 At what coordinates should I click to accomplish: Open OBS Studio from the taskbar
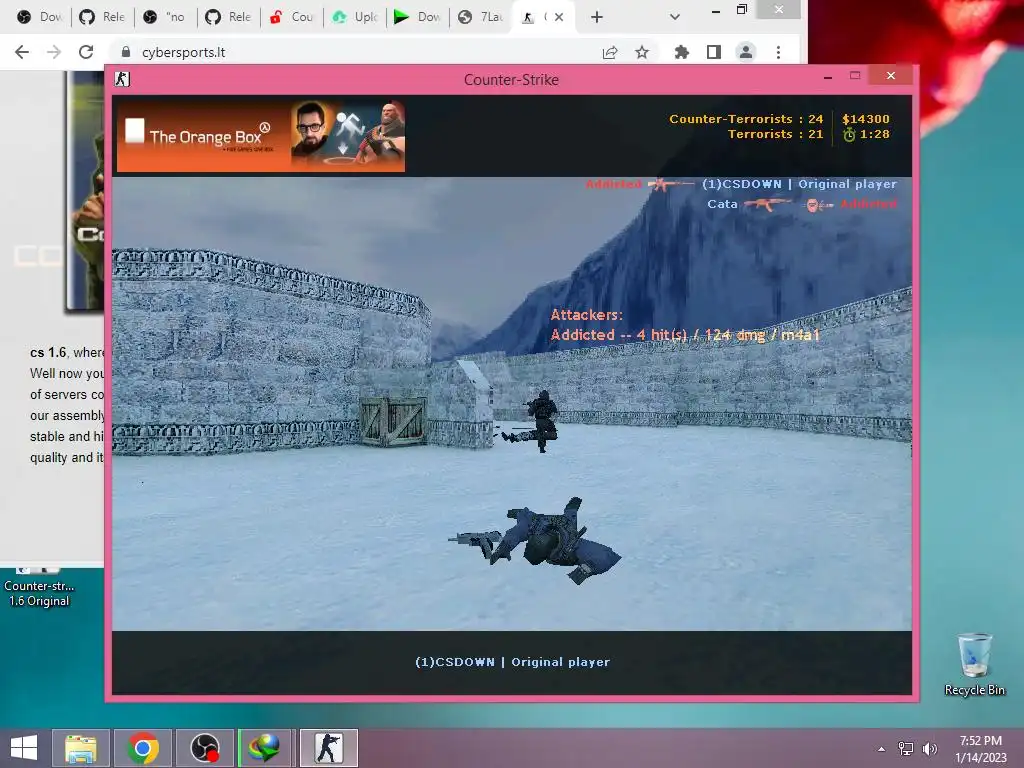pyautogui.click(x=204, y=748)
